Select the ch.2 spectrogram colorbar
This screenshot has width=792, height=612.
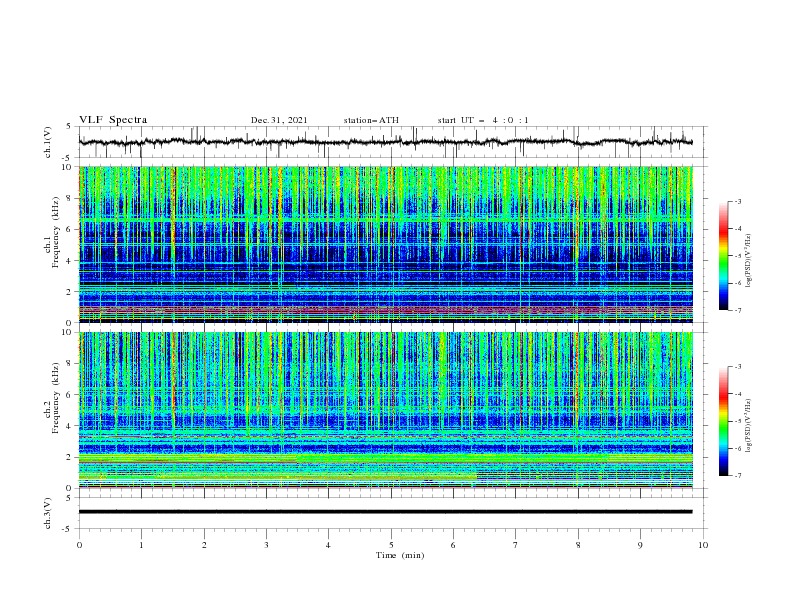click(x=723, y=421)
